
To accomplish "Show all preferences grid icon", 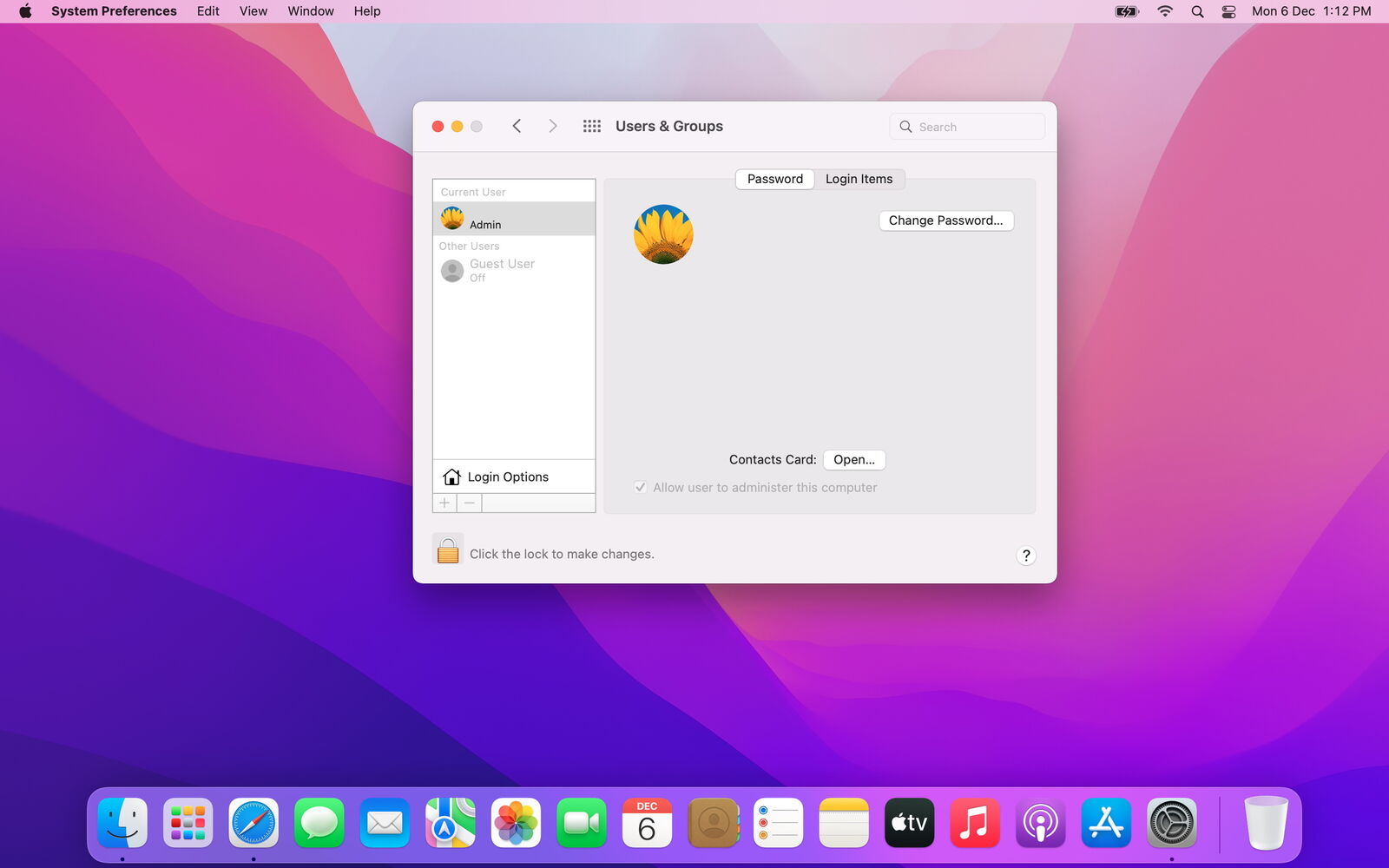I will [x=592, y=126].
